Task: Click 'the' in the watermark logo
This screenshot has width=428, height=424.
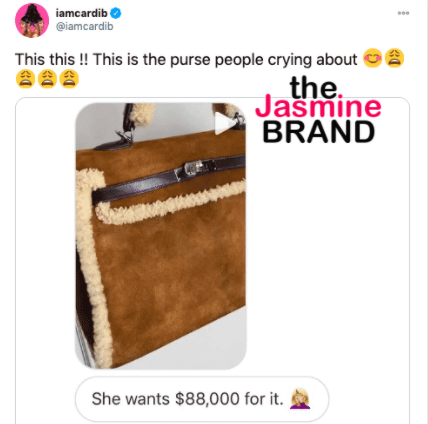Action: (313, 87)
